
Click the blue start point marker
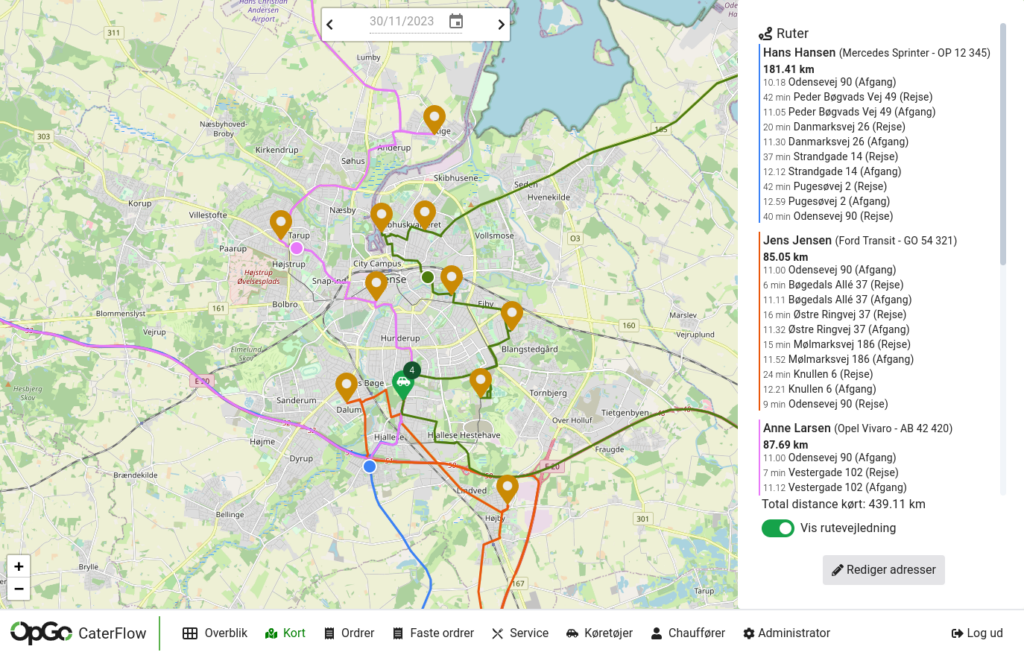pos(369,466)
